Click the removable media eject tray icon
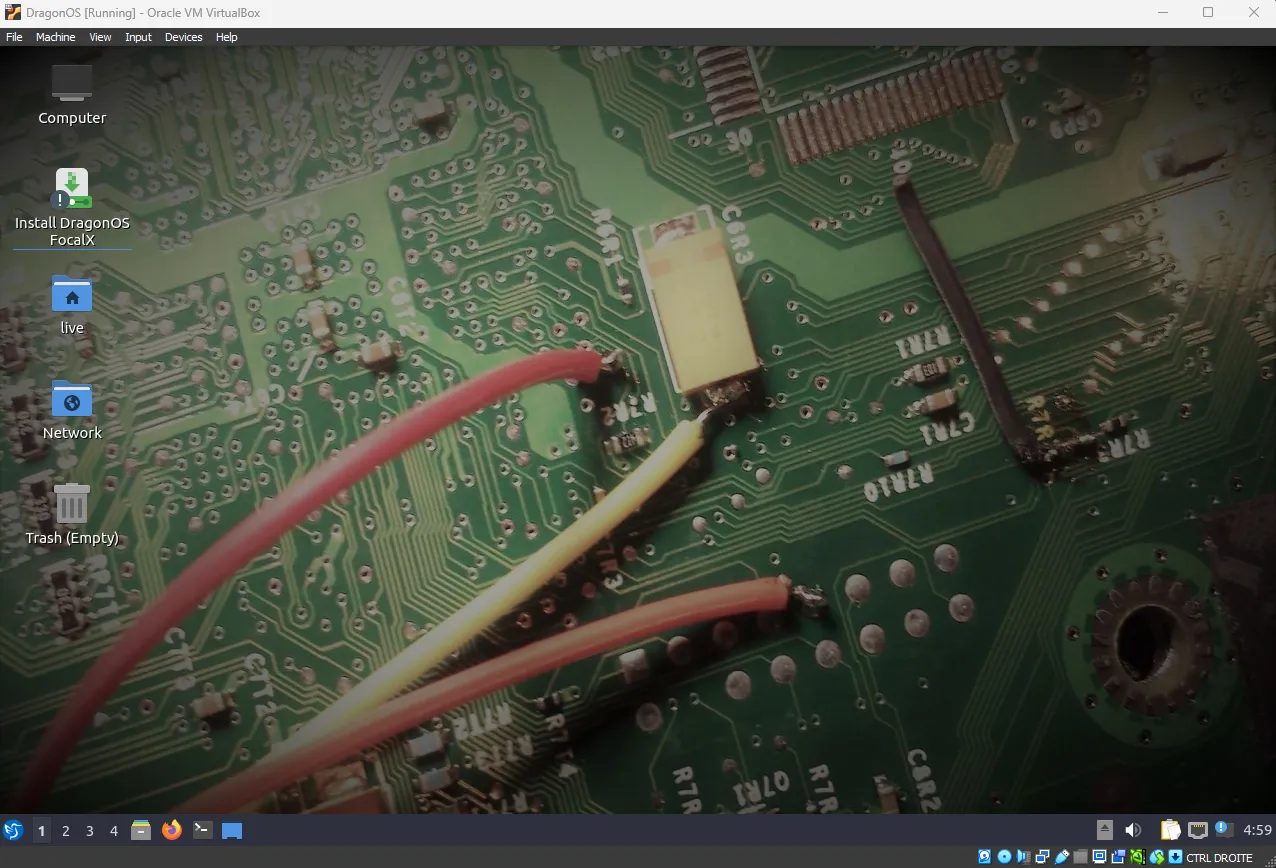The width and height of the screenshot is (1276, 868). [x=1104, y=830]
